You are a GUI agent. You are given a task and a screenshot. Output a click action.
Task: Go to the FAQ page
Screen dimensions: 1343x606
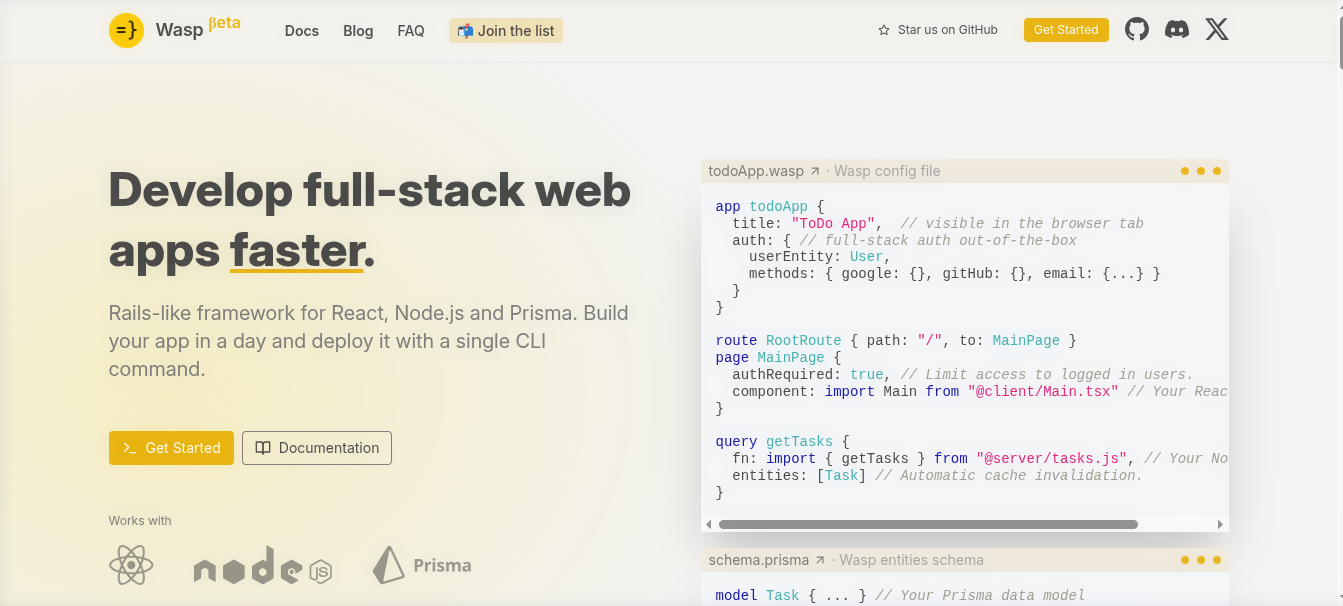[x=411, y=31]
